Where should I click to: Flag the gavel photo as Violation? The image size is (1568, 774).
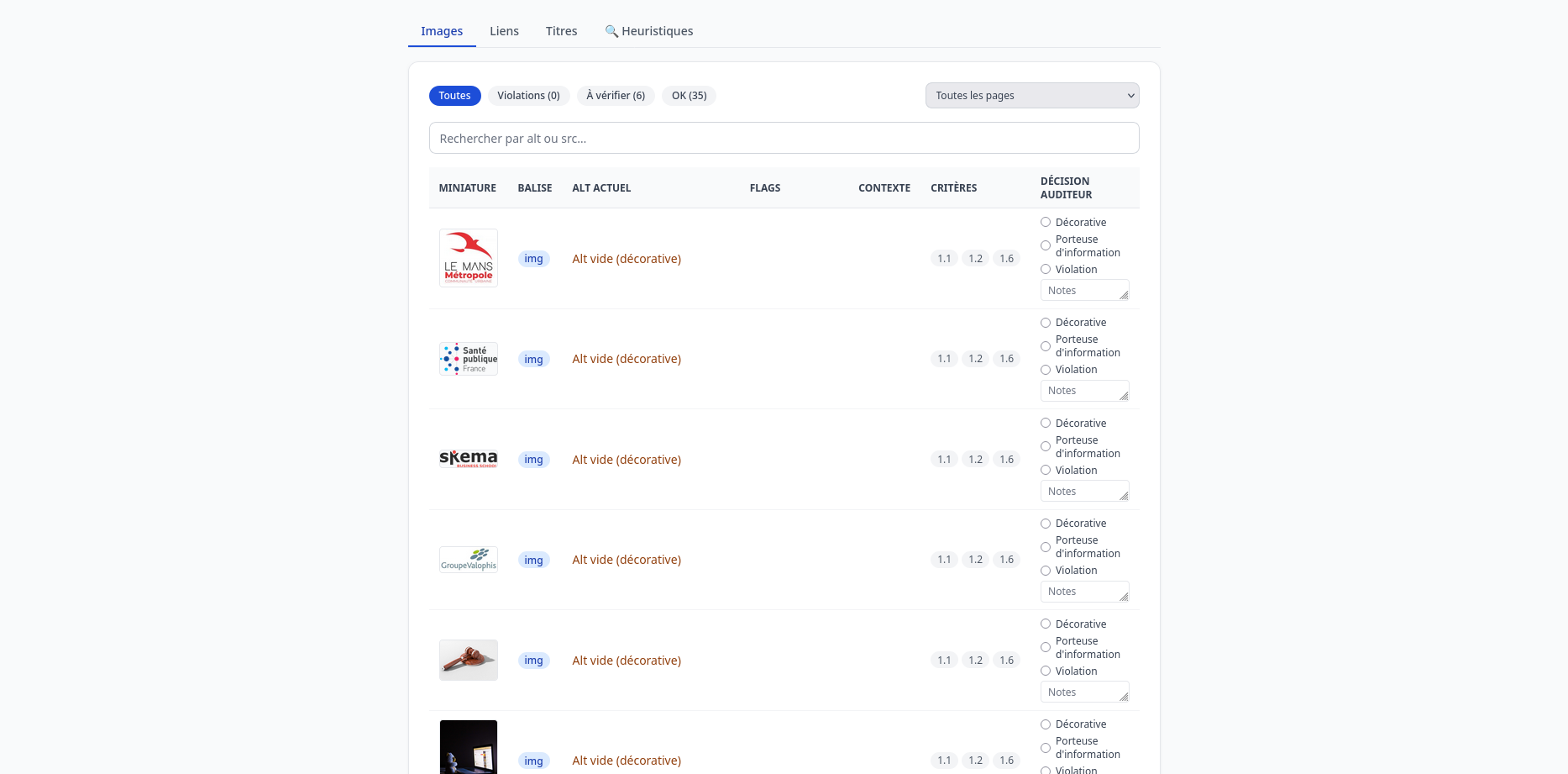pos(1046,671)
